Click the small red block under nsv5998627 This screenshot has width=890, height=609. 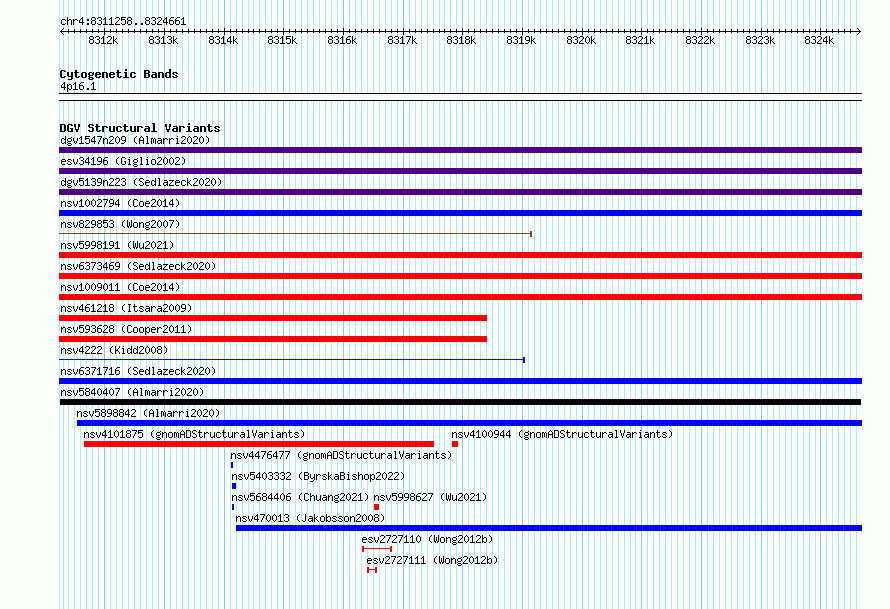[376, 507]
